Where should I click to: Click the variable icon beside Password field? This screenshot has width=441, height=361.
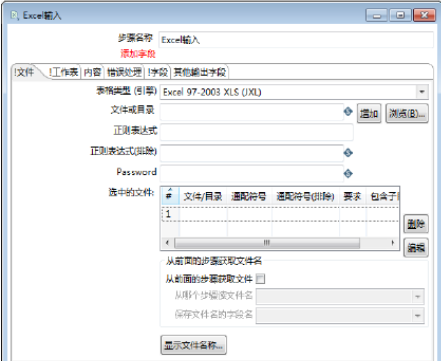click(348, 173)
